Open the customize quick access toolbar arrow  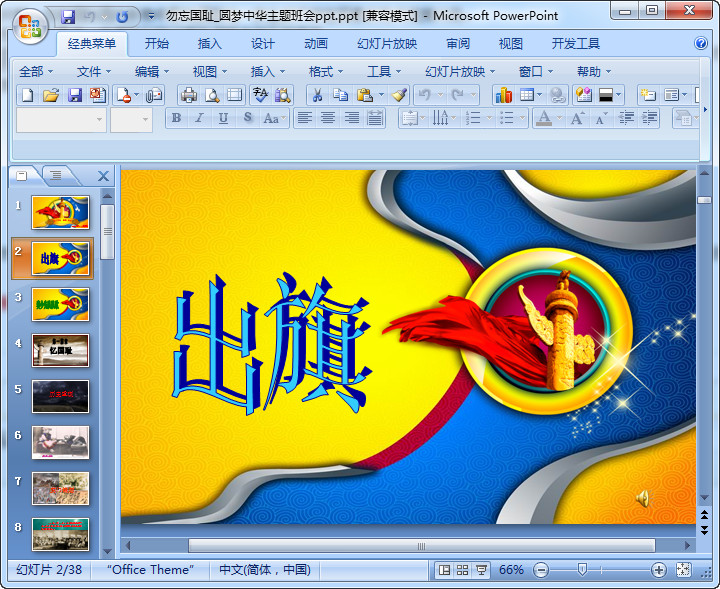[x=151, y=17]
